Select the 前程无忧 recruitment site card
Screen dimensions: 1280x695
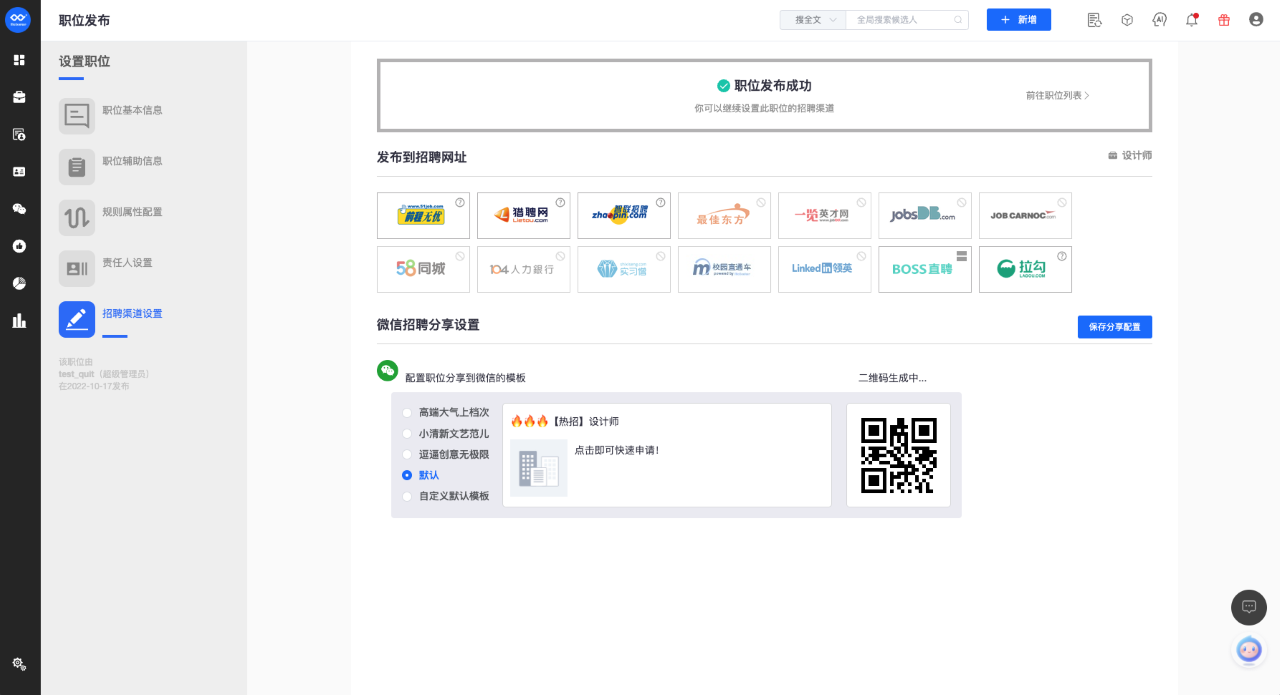tap(424, 215)
